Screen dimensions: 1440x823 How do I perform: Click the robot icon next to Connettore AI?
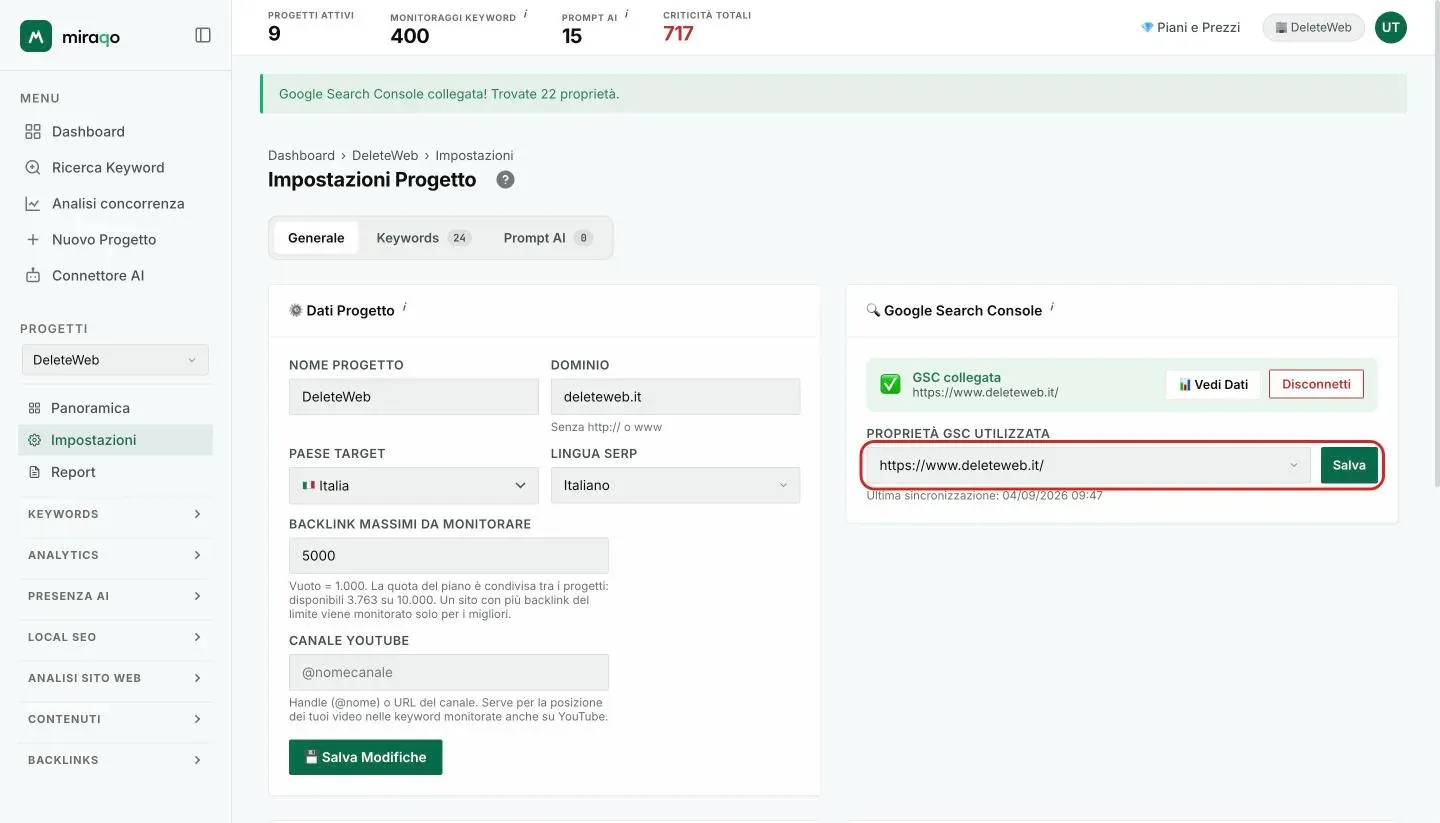(x=33, y=275)
